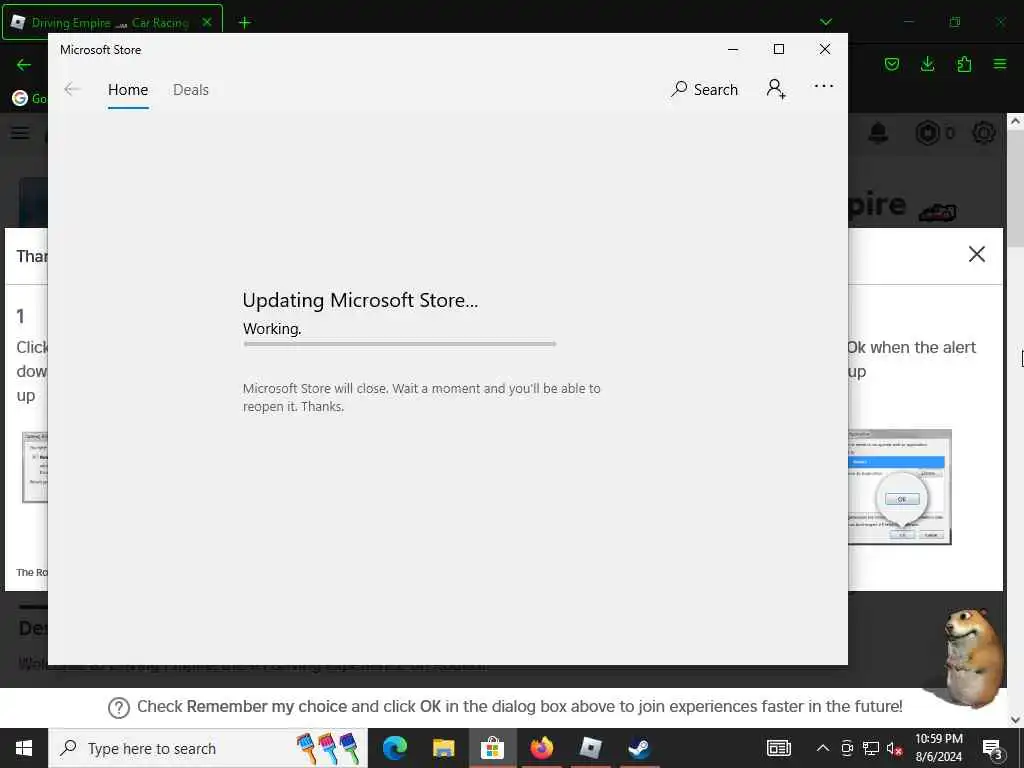
Task: Show hidden system tray icons
Action: pos(823,748)
